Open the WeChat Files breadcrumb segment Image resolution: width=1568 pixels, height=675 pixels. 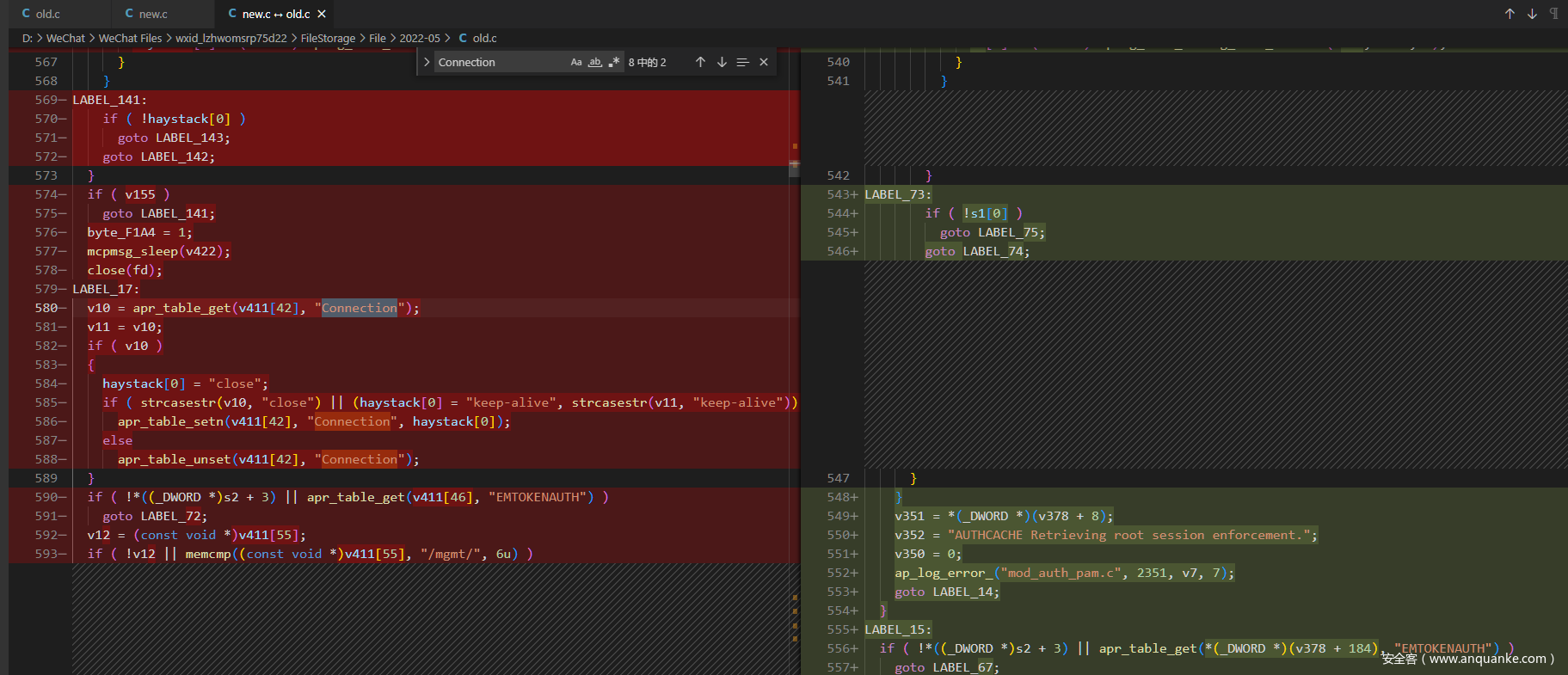coord(130,38)
